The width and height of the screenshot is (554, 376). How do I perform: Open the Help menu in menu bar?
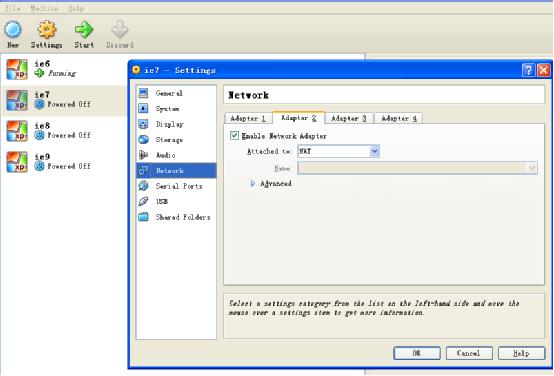(x=76, y=8)
